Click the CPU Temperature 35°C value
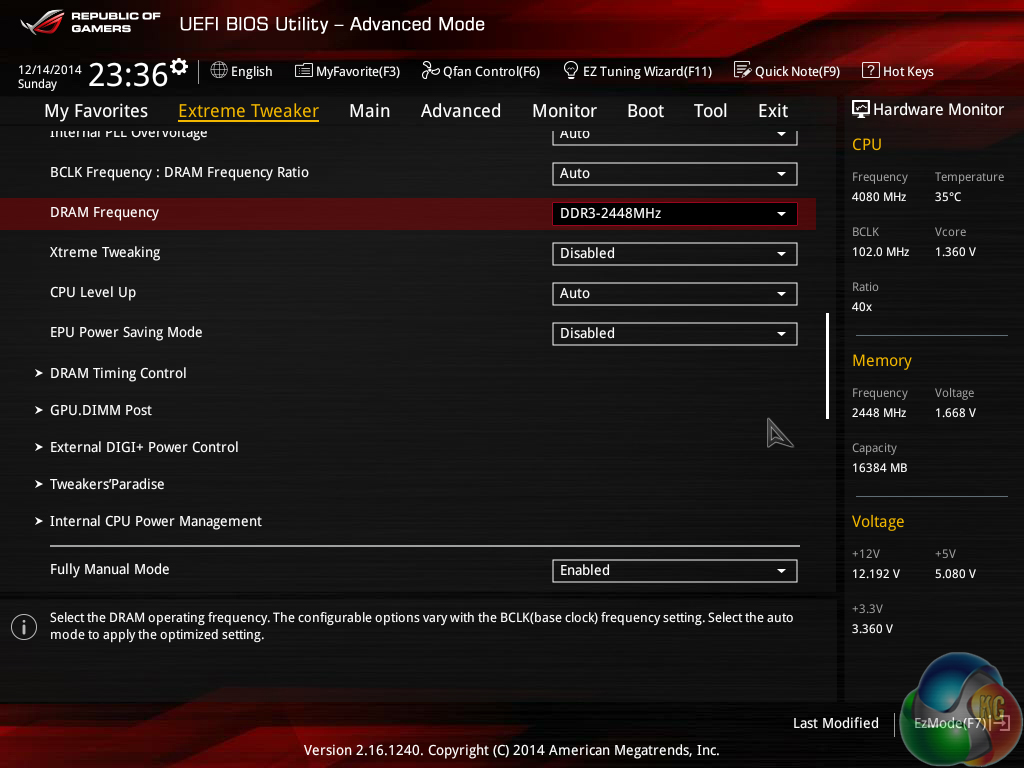The image size is (1024, 768). coord(948,197)
